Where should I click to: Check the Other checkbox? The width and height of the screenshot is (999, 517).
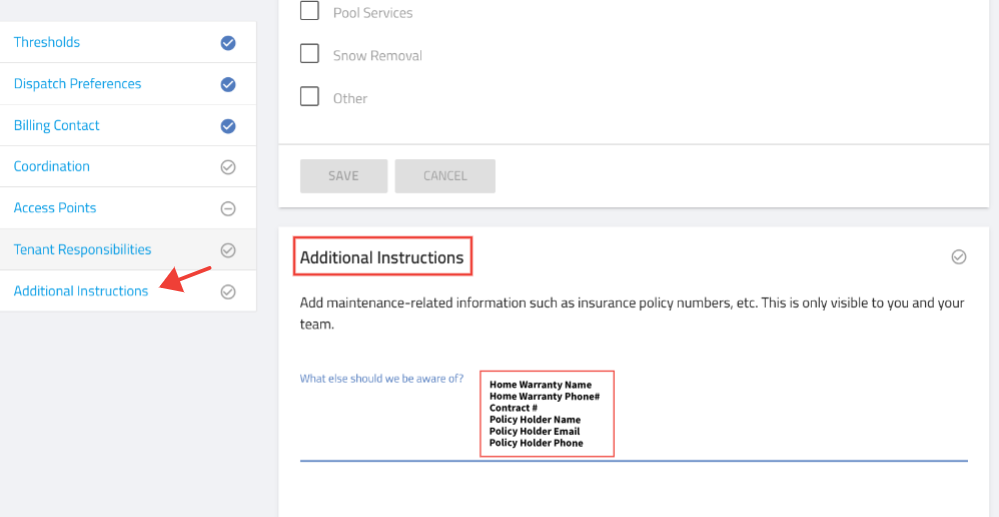(310, 96)
